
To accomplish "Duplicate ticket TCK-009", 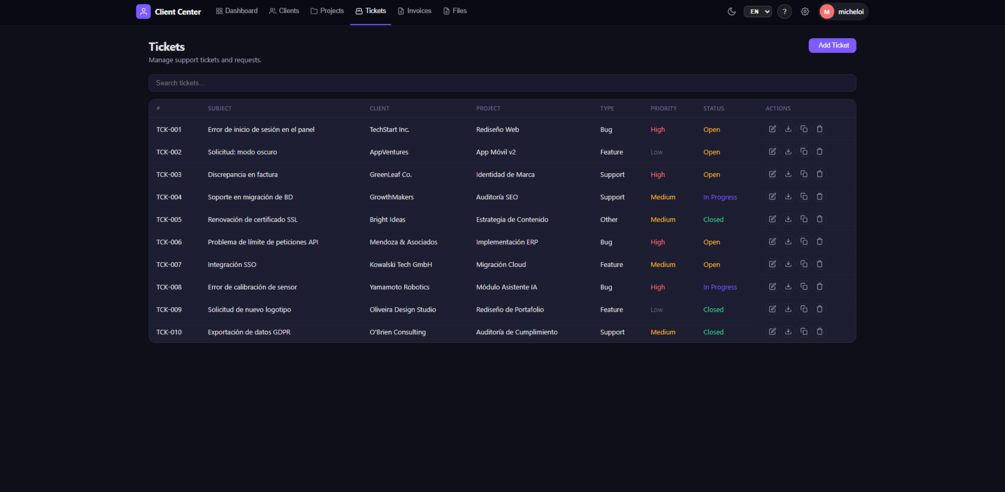I will pyautogui.click(x=804, y=309).
